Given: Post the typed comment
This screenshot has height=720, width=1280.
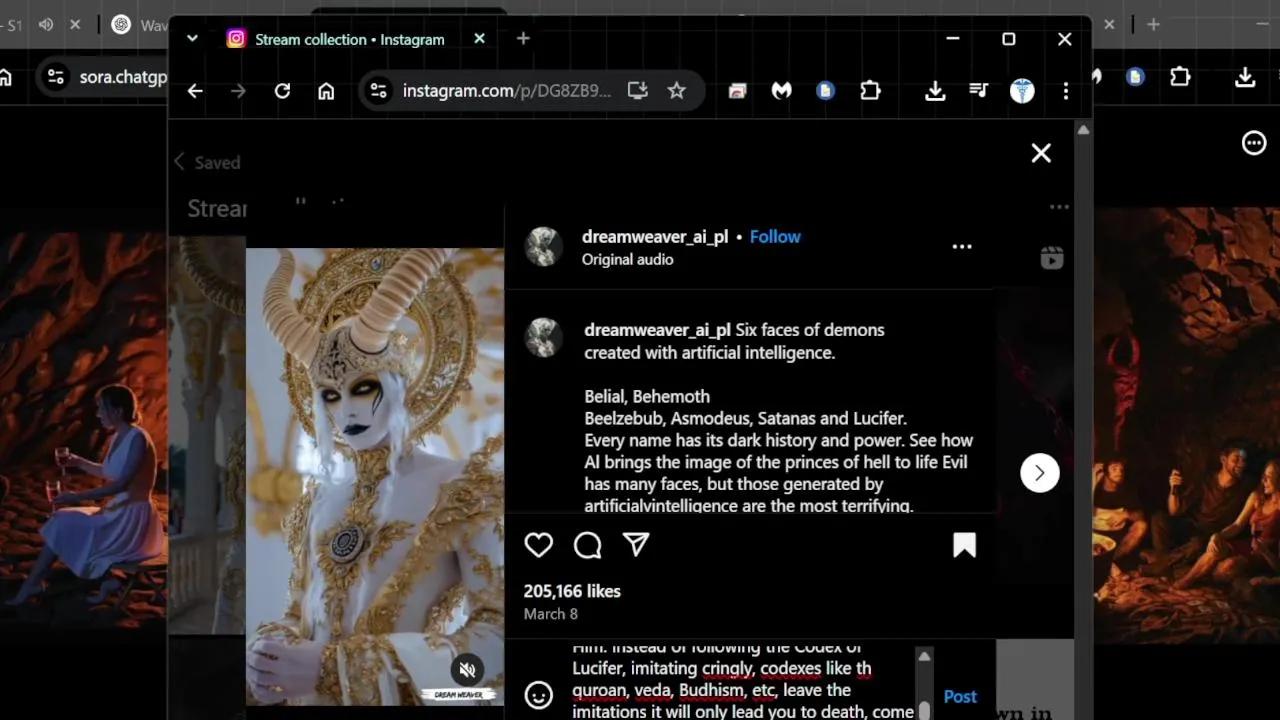Looking at the screenshot, I should tap(960, 697).
